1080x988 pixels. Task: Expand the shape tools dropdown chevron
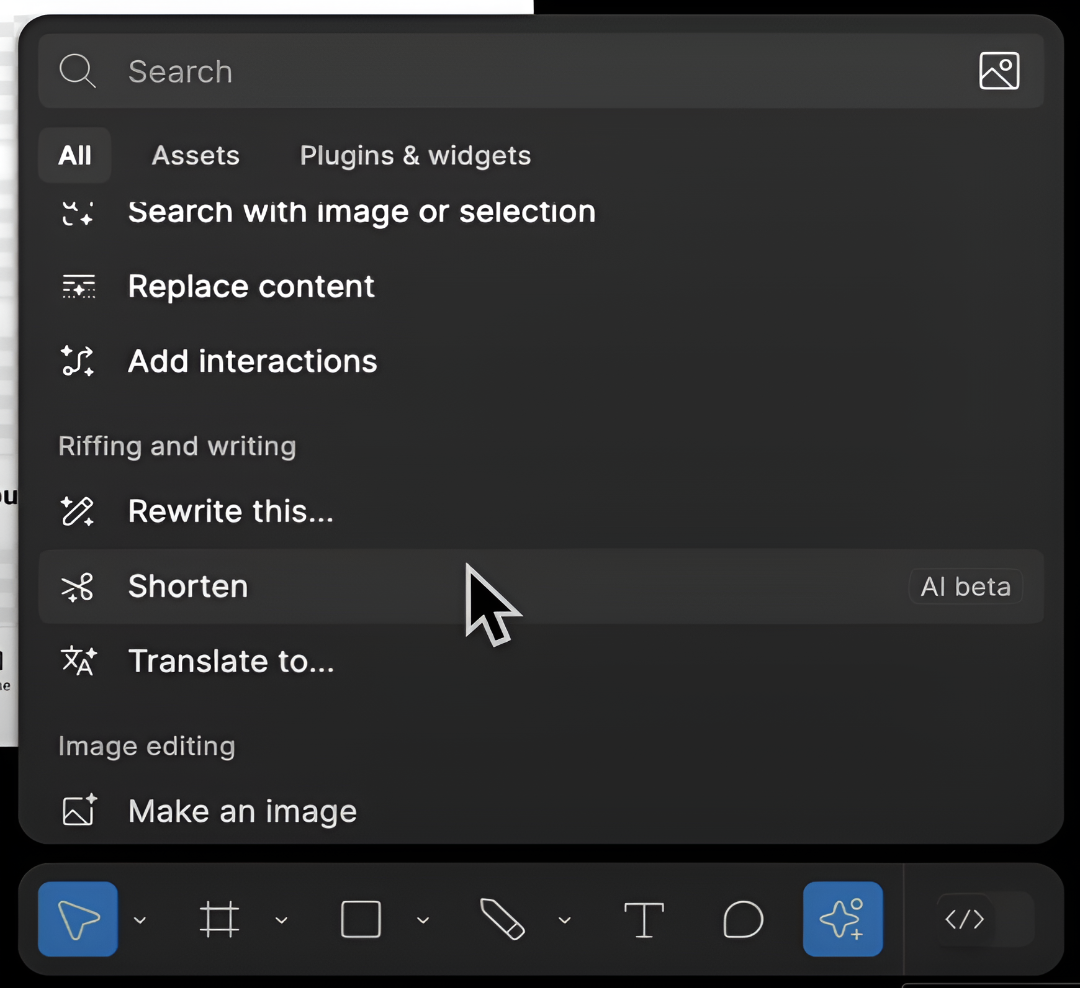[x=423, y=920]
